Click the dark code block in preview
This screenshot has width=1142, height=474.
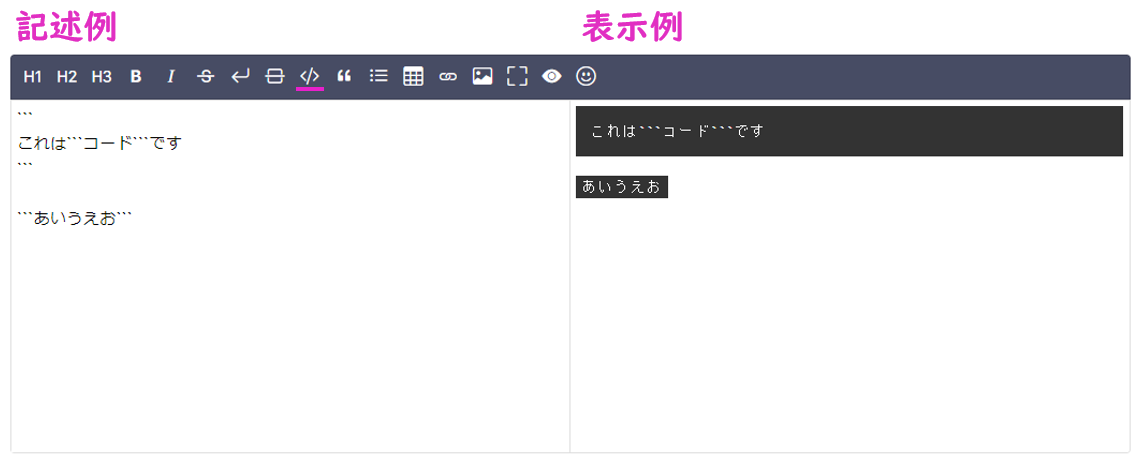pos(849,131)
